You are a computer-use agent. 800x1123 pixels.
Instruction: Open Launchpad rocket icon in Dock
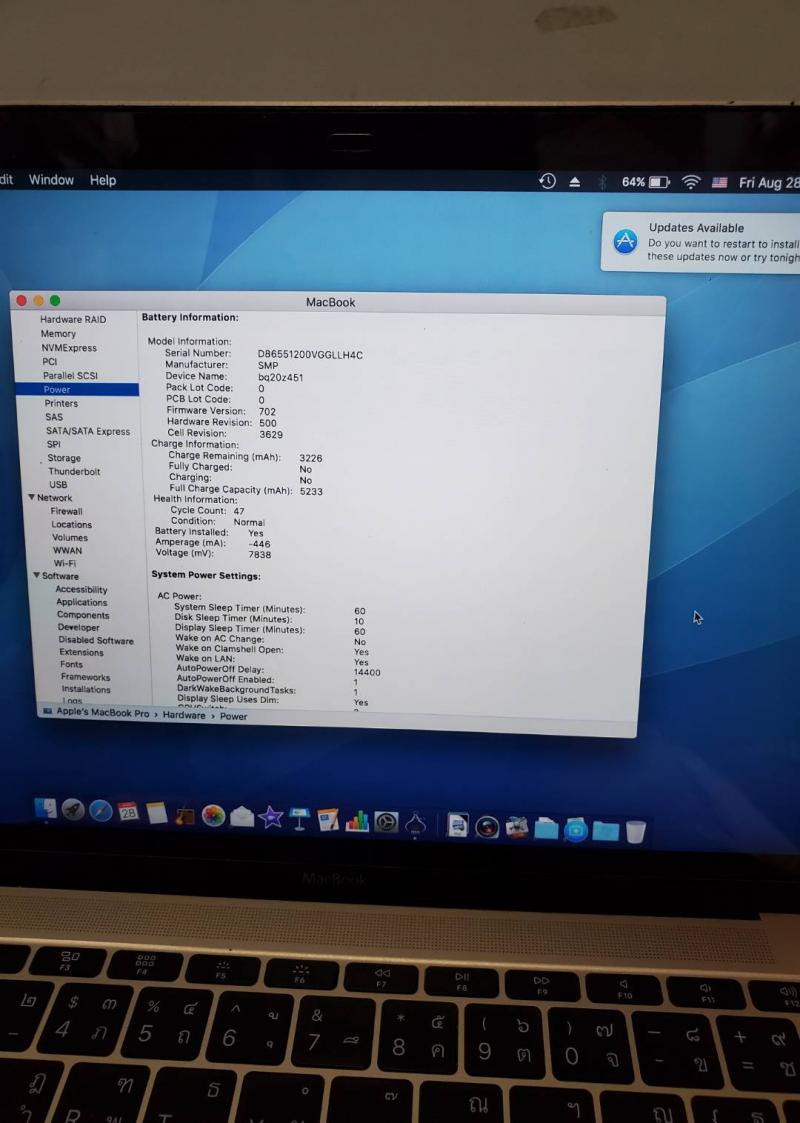click(x=73, y=810)
